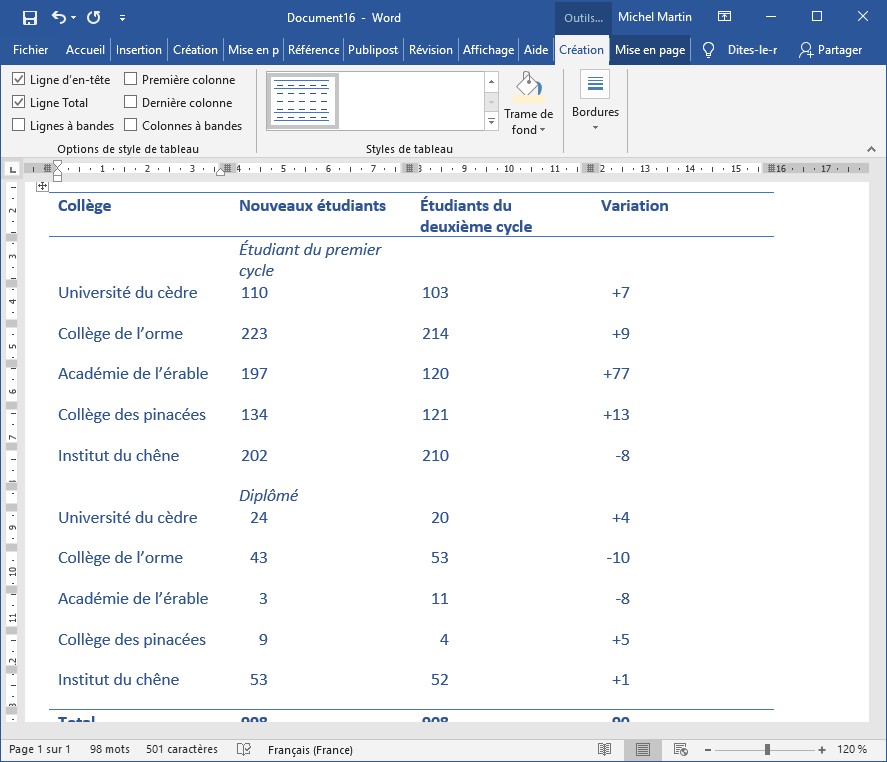Select the highlighted table style thumbnail
Screen dimensions: 887x762
302,101
